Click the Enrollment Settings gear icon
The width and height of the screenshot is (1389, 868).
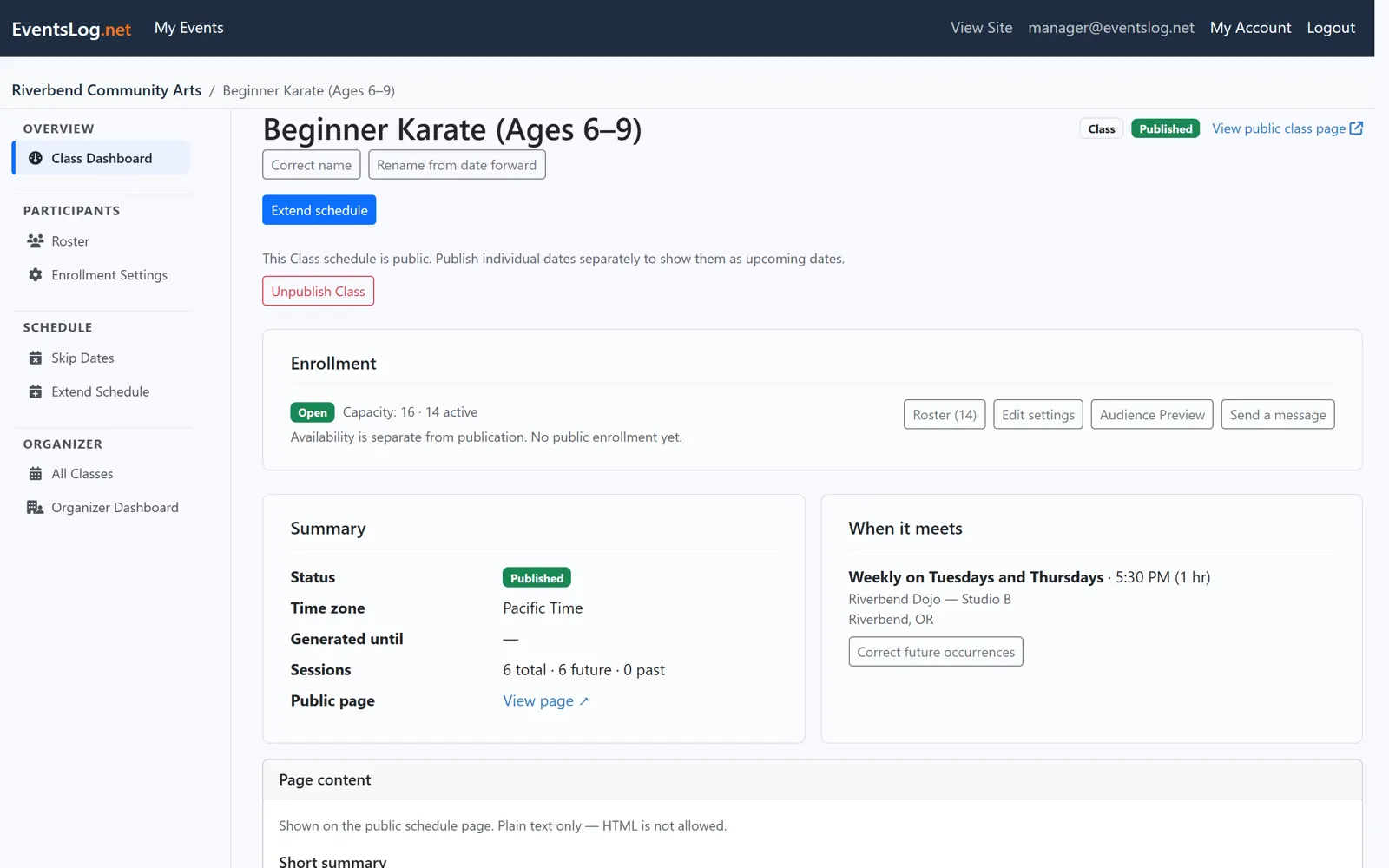coord(36,274)
